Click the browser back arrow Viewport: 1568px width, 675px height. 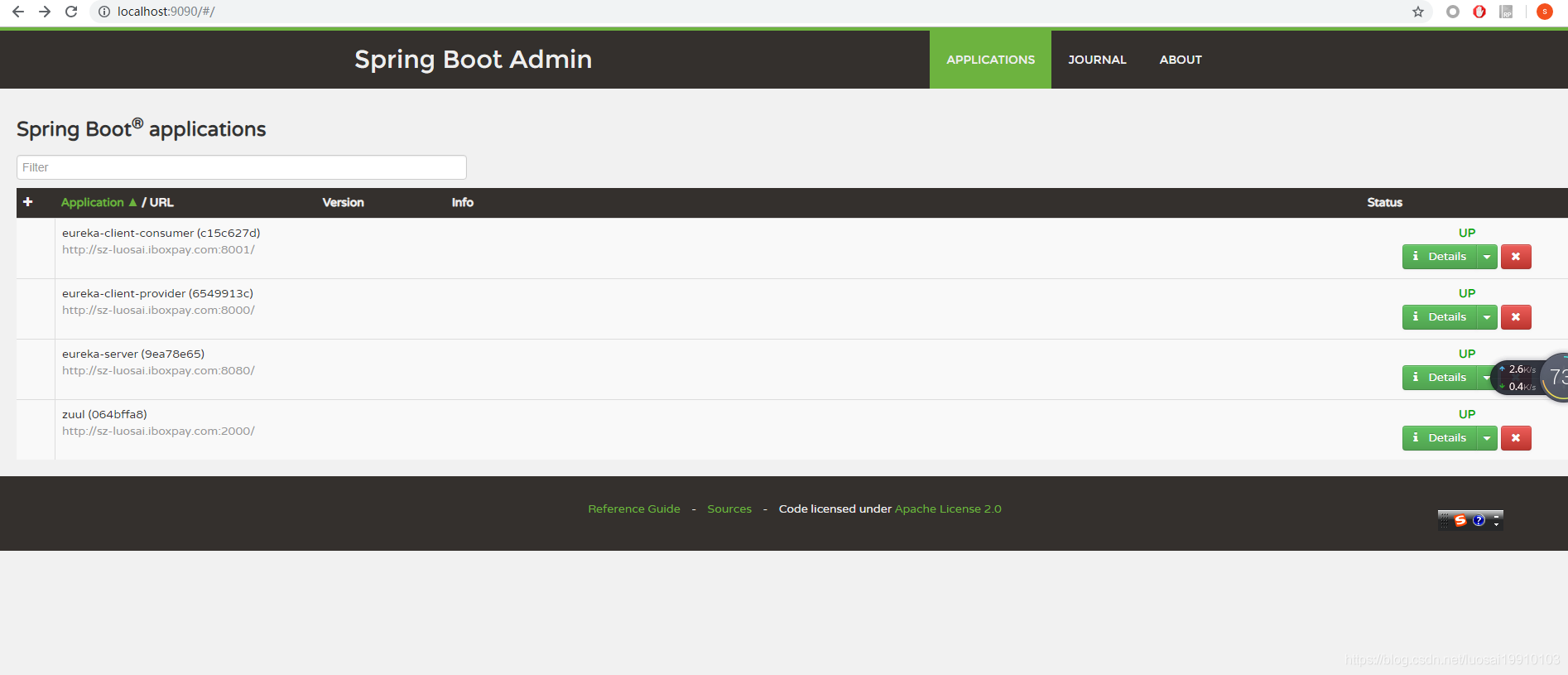[18, 12]
